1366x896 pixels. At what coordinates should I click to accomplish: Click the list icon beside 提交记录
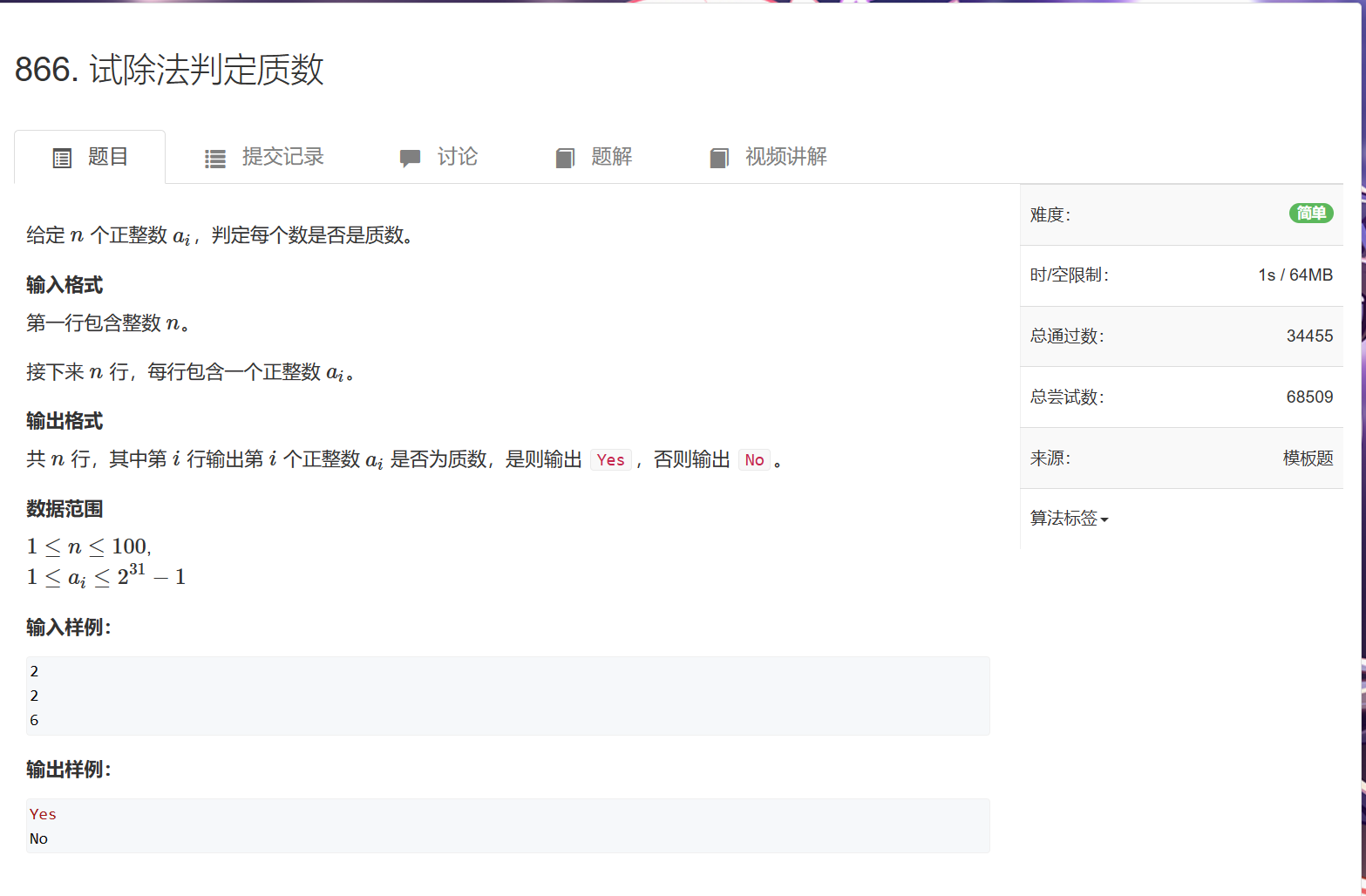[214, 159]
